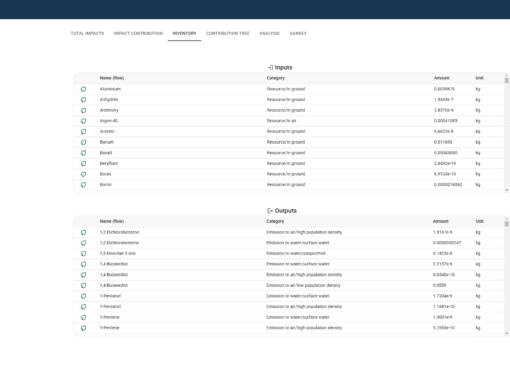
Task: Click 'Resource/in air' category of Argon-40
Action: point(281,121)
